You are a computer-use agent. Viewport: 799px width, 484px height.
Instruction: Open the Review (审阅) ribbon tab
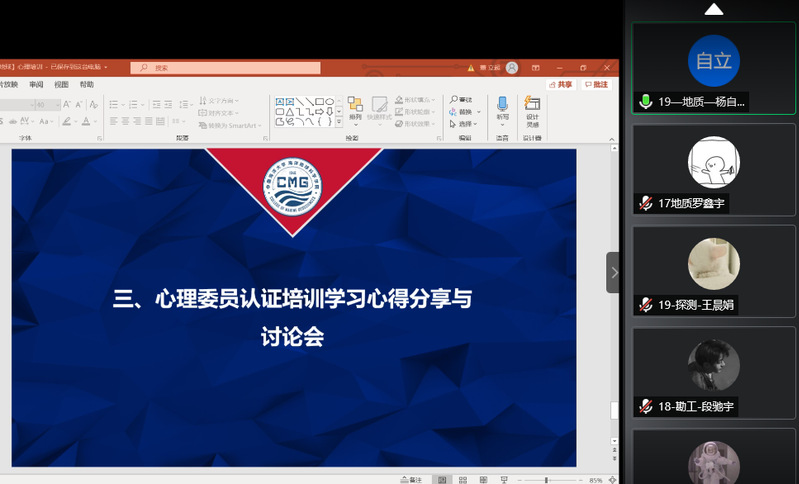pos(36,85)
